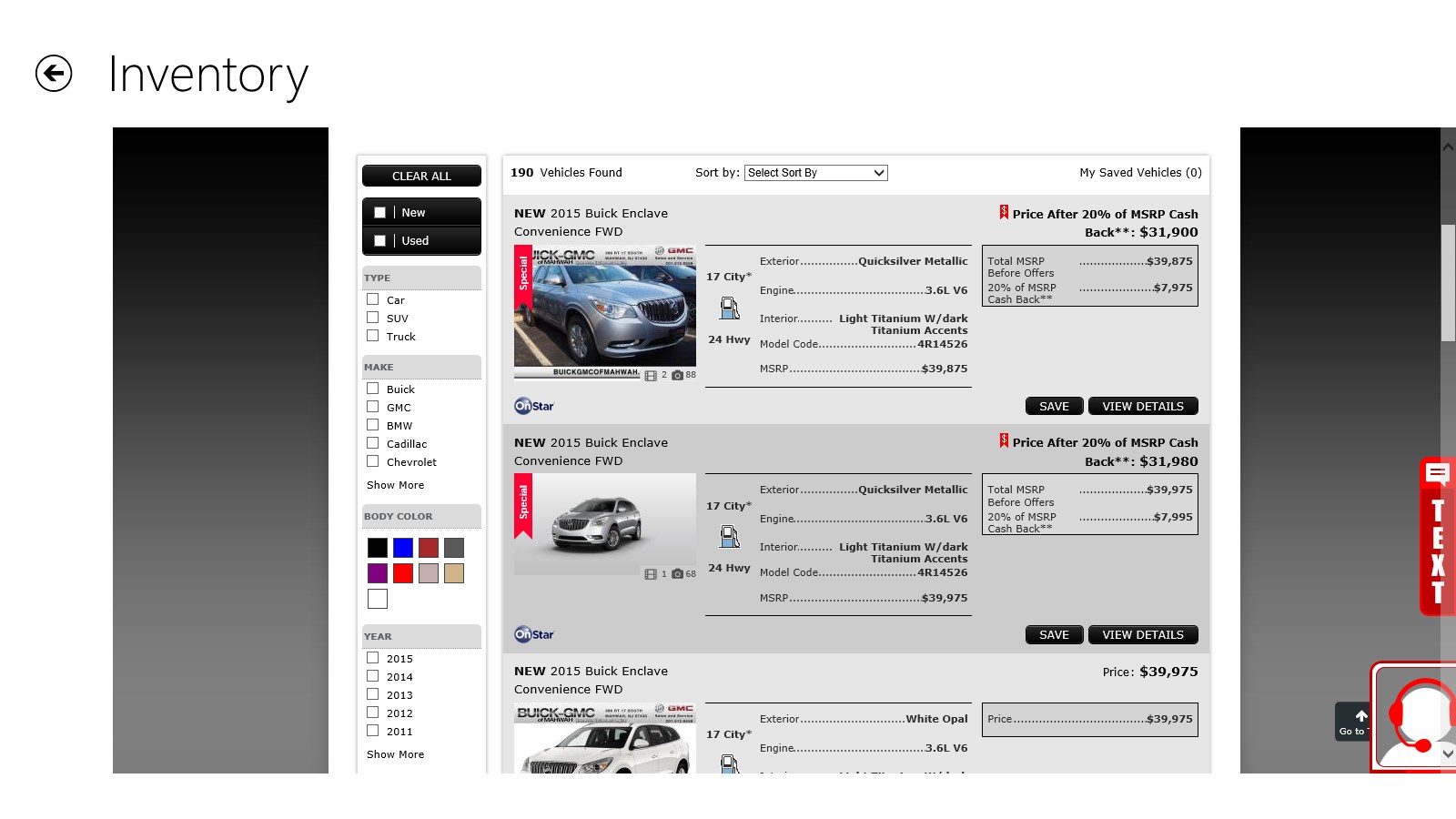1456x819 pixels.
Task: Pick the bright red body color swatch
Action: click(x=403, y=573)
